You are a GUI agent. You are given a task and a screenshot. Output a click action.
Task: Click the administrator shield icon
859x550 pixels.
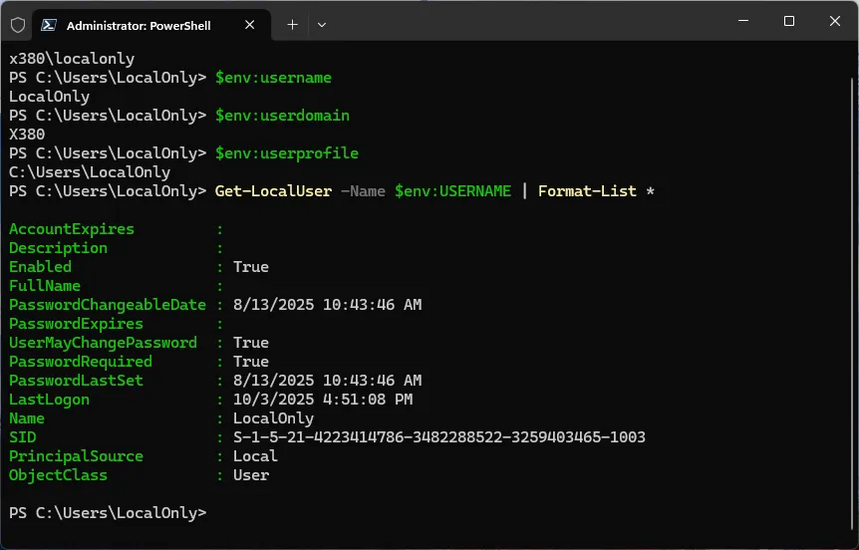pyautogui.click(x=17, y=24)
